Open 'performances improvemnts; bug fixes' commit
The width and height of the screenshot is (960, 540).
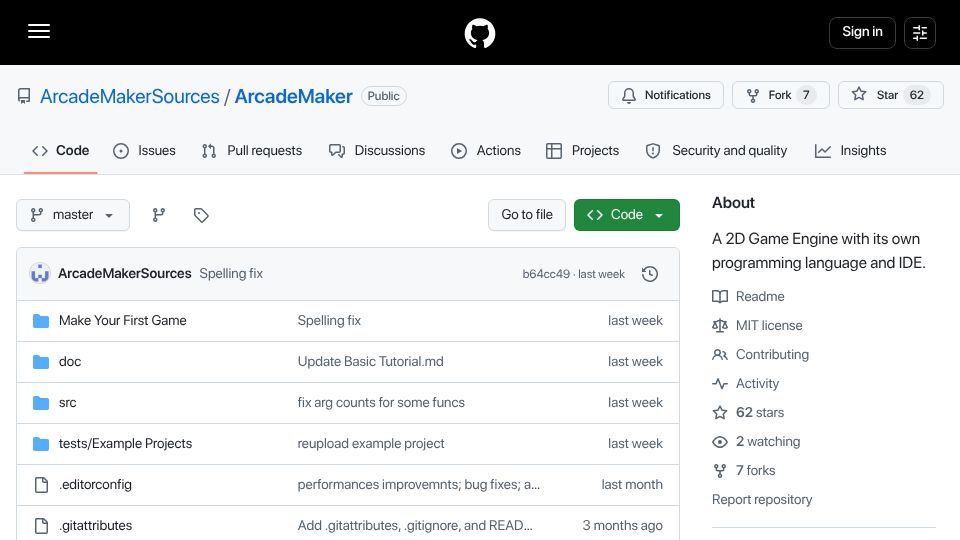click(419, 484)
